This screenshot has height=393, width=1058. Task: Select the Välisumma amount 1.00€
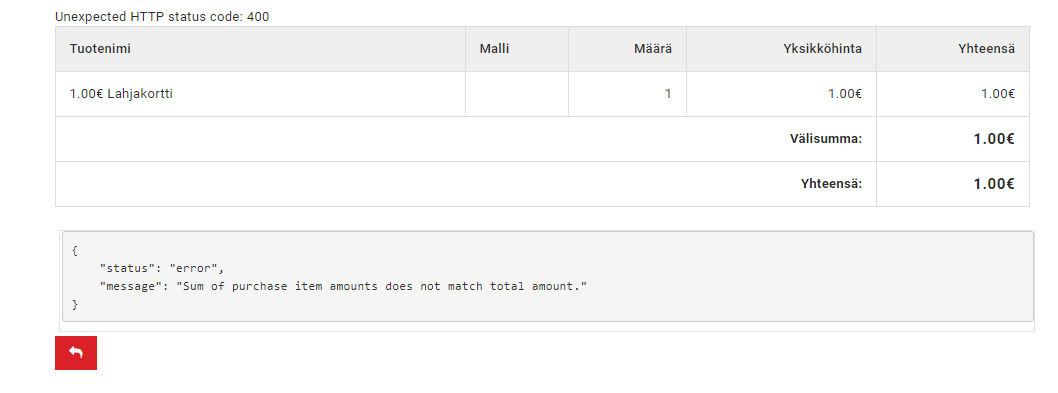tap(994, 138)
